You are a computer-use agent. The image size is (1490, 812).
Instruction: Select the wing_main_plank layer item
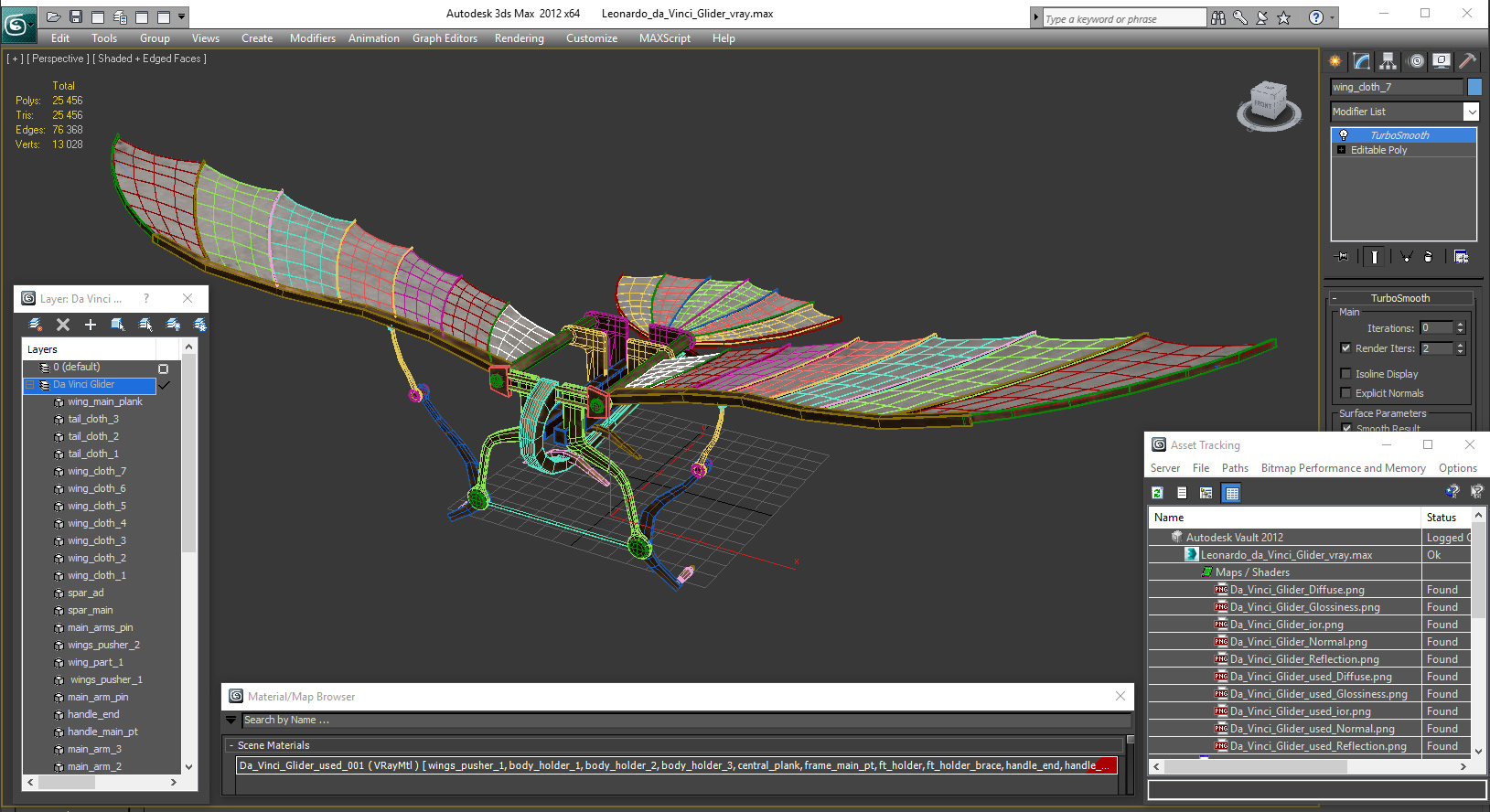click(x=105, y=401)
